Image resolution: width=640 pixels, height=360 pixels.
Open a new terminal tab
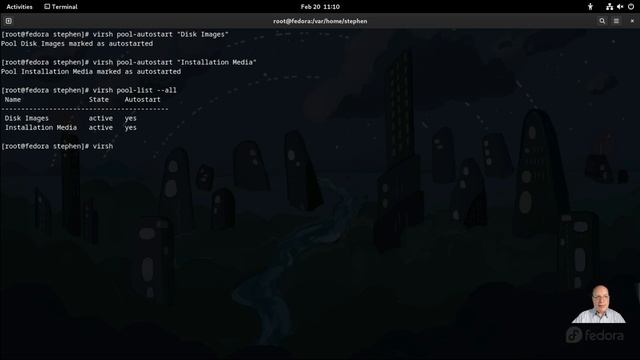(9, 21)
